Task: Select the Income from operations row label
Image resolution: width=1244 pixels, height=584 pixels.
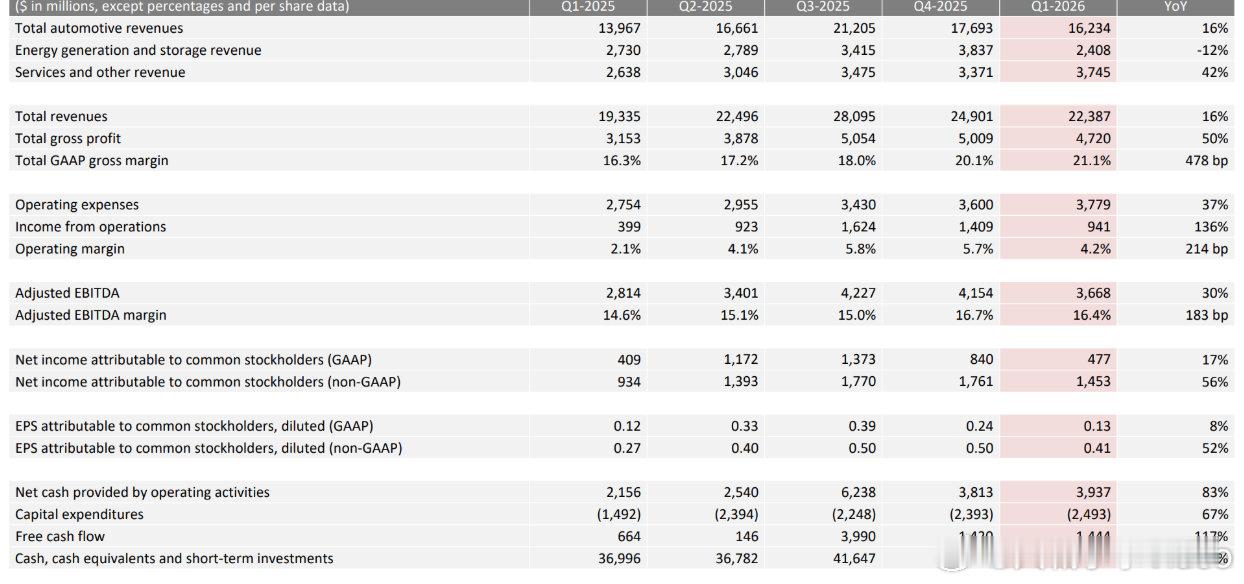Action: tap(91, 227)
